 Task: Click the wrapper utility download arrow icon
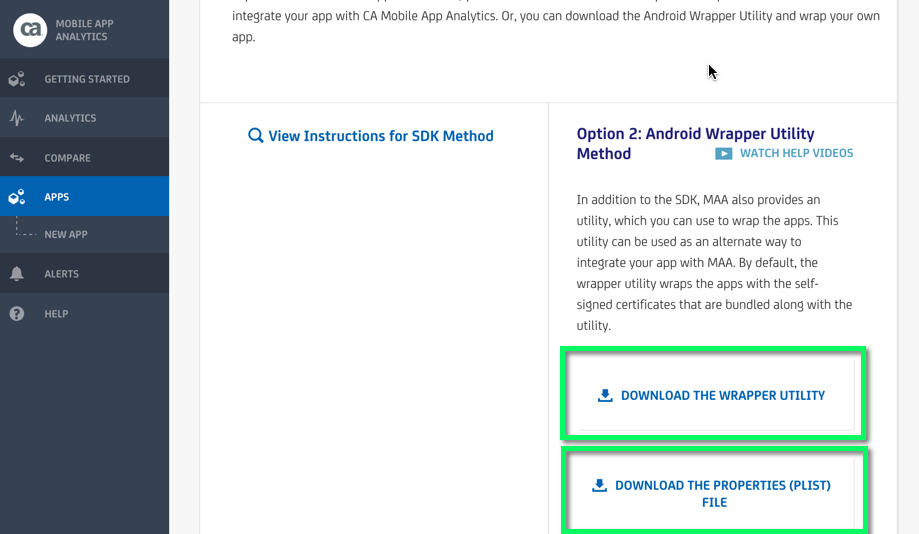[x=605, y=396]
